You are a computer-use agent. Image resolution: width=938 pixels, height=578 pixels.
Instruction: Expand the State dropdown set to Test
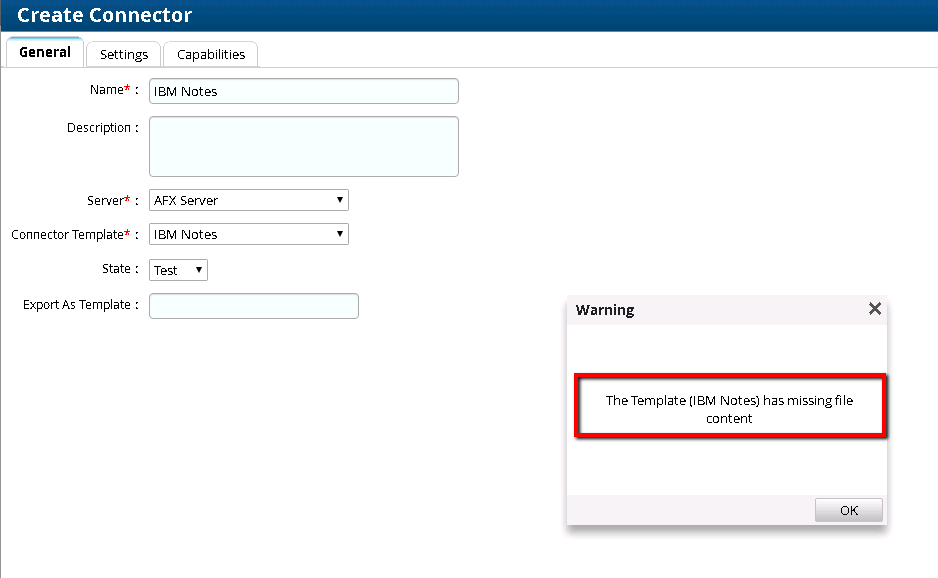coord(179,270)
